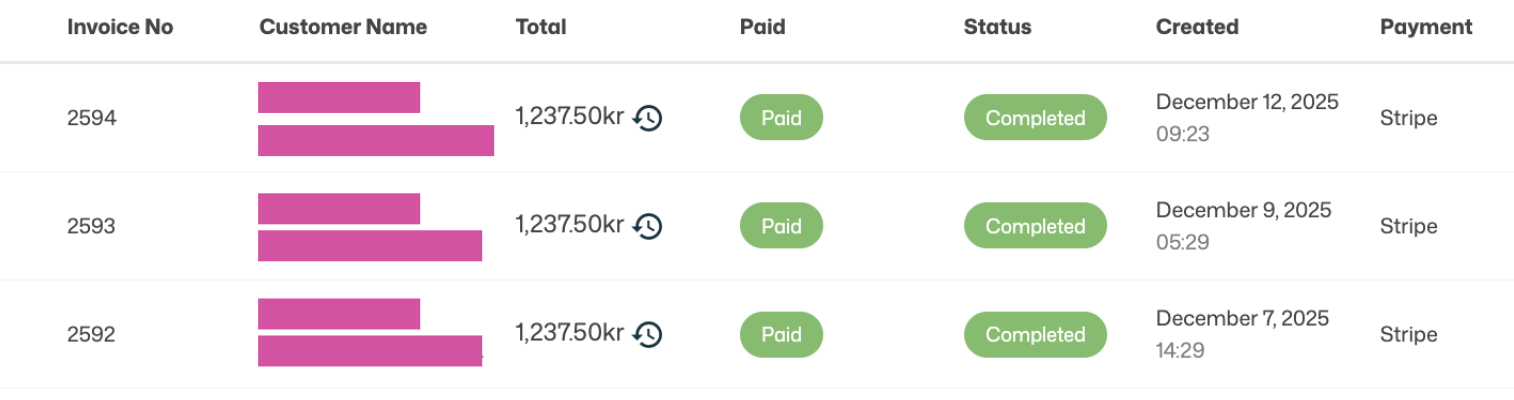Select the Completed status of invoice 2593
Image resolution: width=1514 pixels, height=400 pixels.
tap(1035, 226)
